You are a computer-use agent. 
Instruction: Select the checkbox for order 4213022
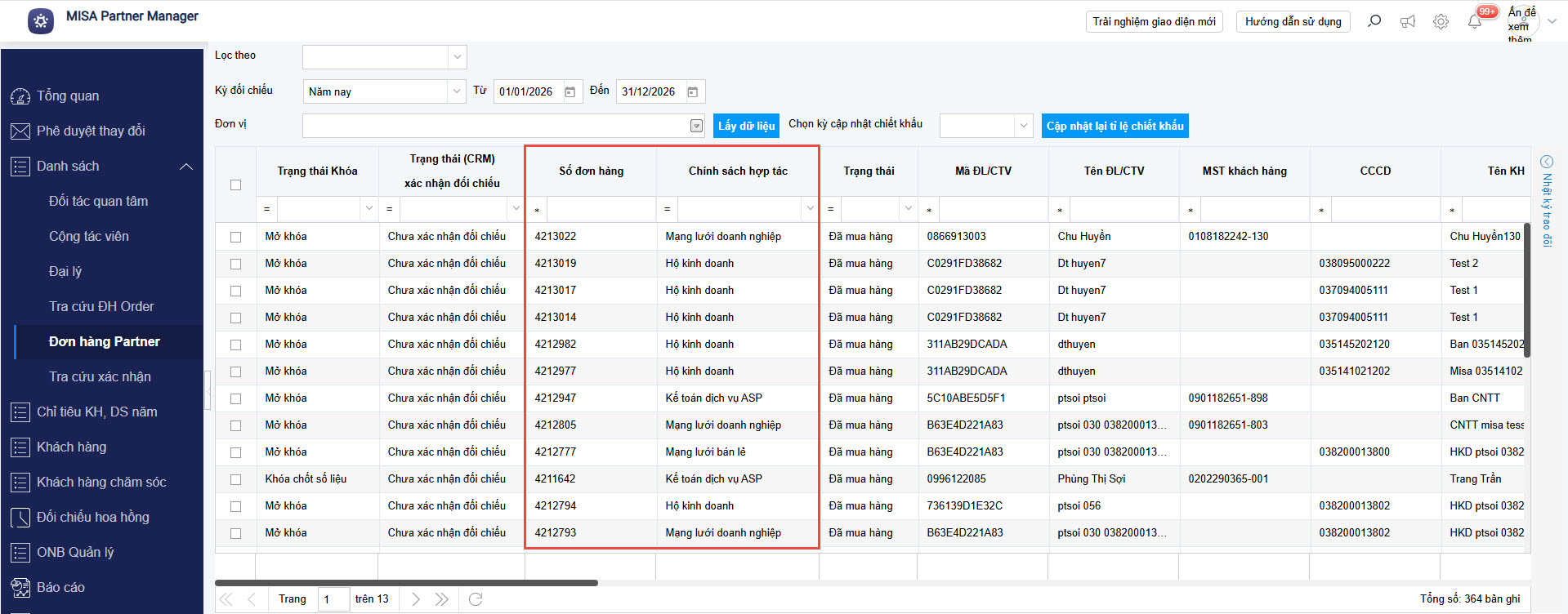(x=235, y=237)
